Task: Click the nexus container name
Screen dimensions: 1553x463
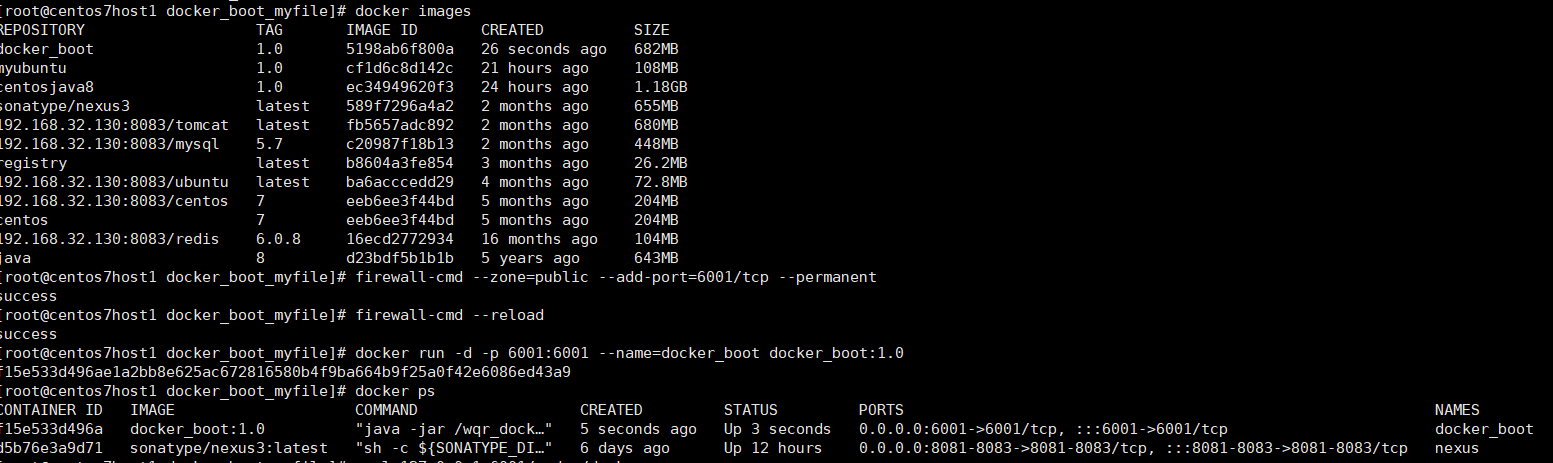Action: [1457, 448]
